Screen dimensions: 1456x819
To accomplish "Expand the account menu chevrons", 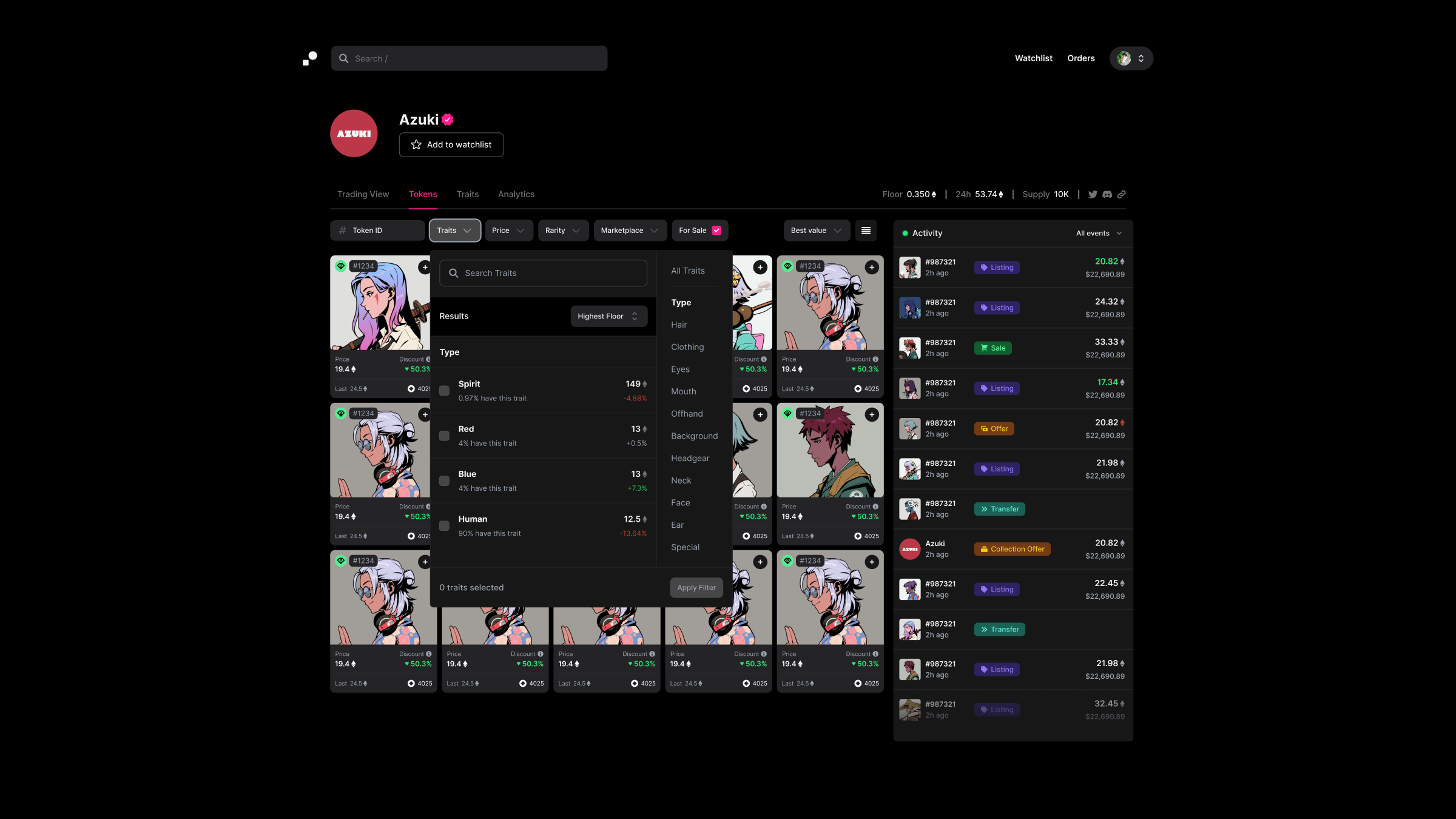I will coord(1141,58).
